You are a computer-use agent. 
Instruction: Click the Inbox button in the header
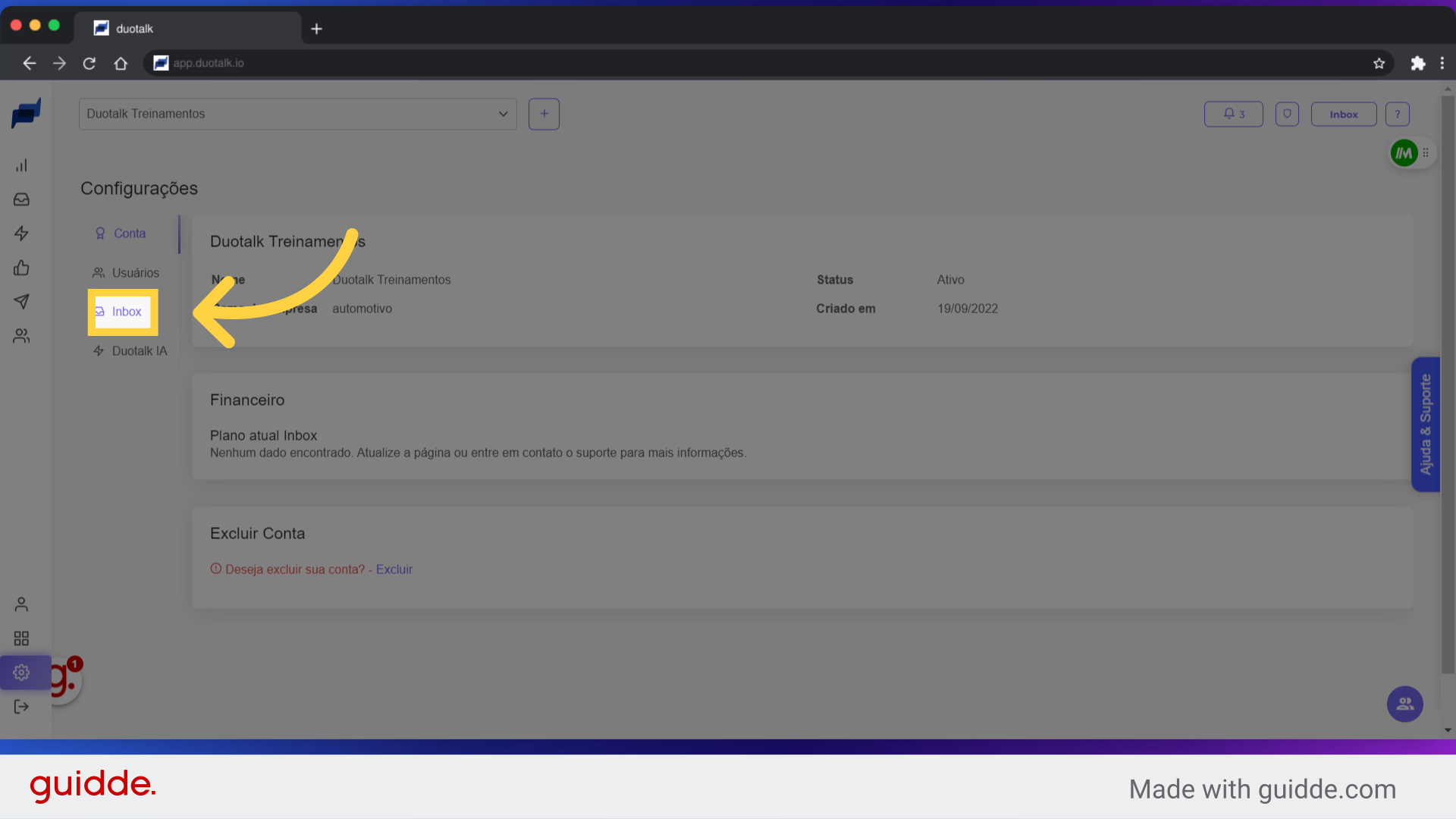(1344, 115)
